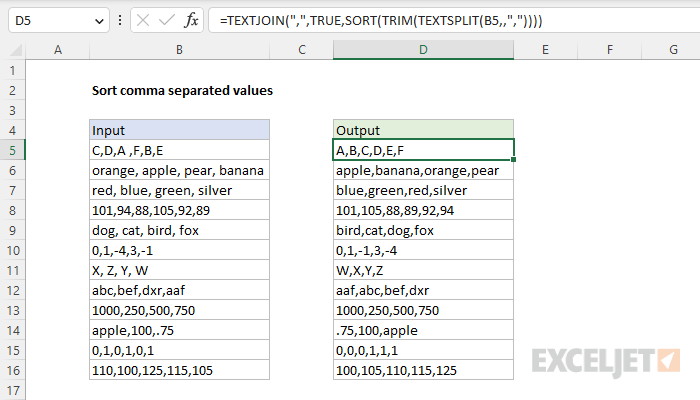Select row 17 header

coord(12,390)
